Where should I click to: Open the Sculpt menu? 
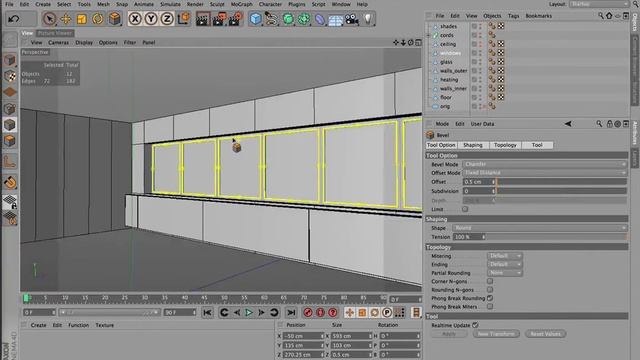(217, 4)
